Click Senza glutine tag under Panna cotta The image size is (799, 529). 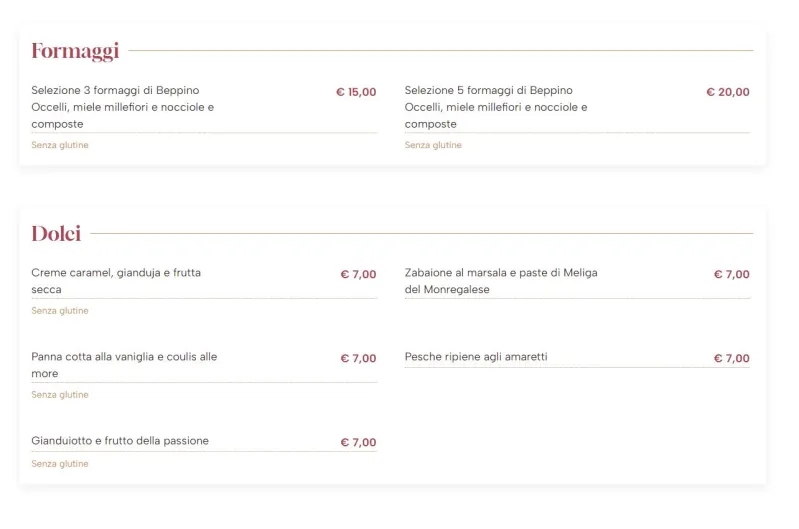(60, 395)
